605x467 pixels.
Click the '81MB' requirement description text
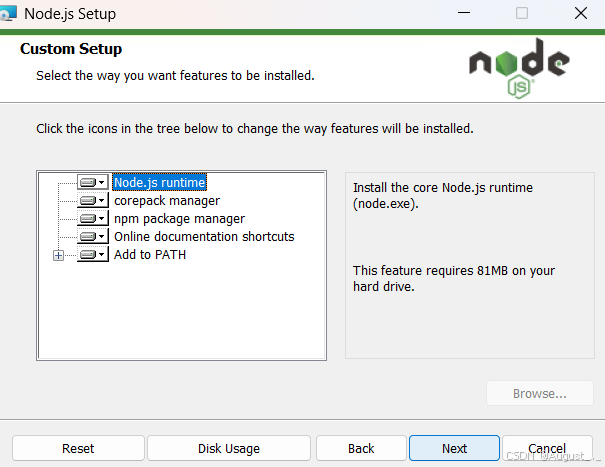[x=454, y=278]
